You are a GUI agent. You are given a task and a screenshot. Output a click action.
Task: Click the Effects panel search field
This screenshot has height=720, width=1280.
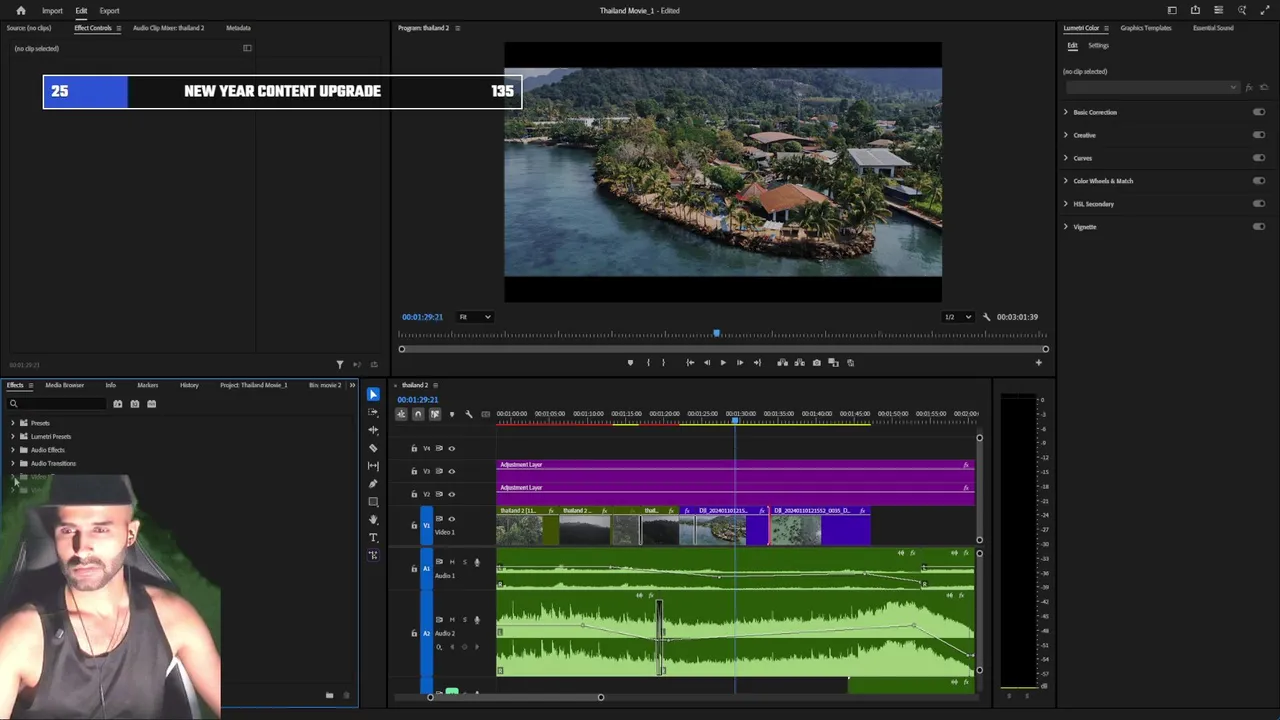(x=58, y=404)
